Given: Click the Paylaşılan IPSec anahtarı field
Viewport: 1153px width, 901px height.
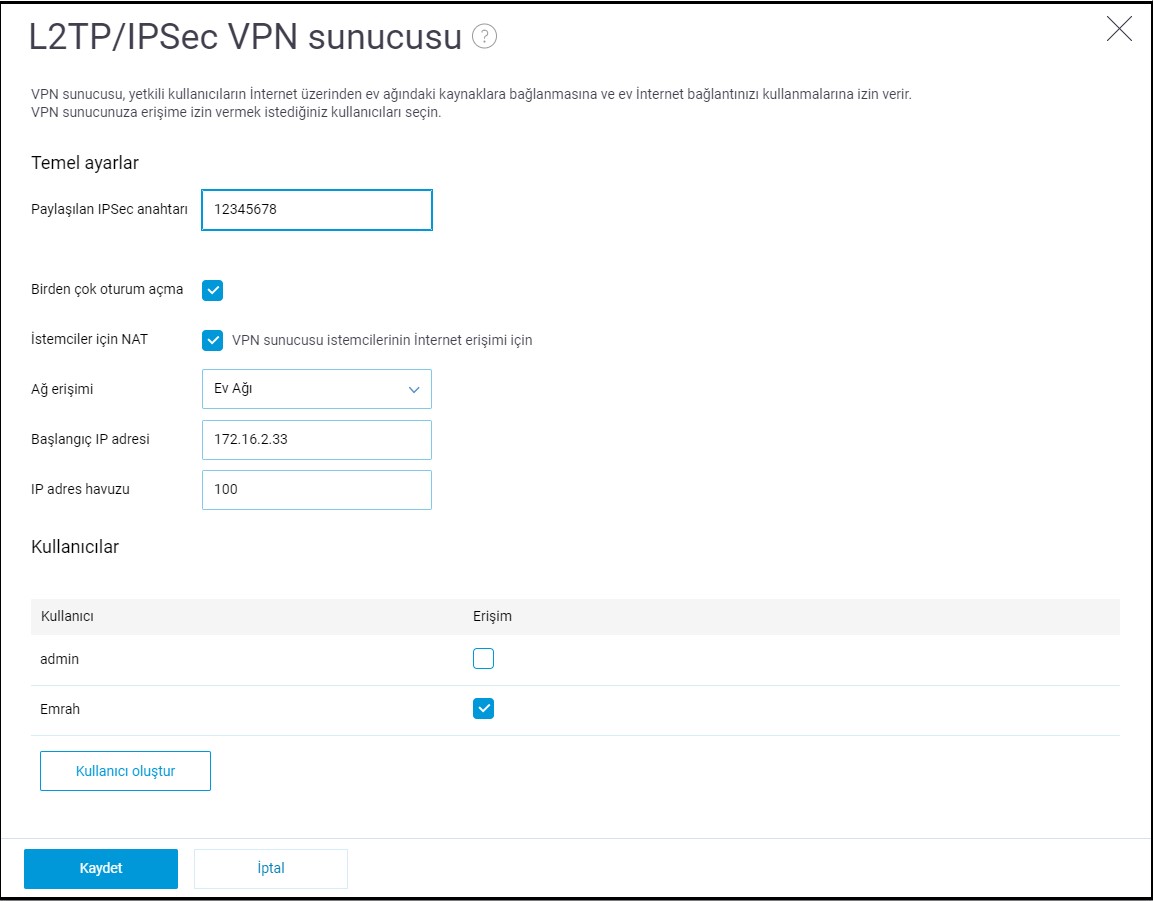Looking at the screenshot, I should click(316, 211).
